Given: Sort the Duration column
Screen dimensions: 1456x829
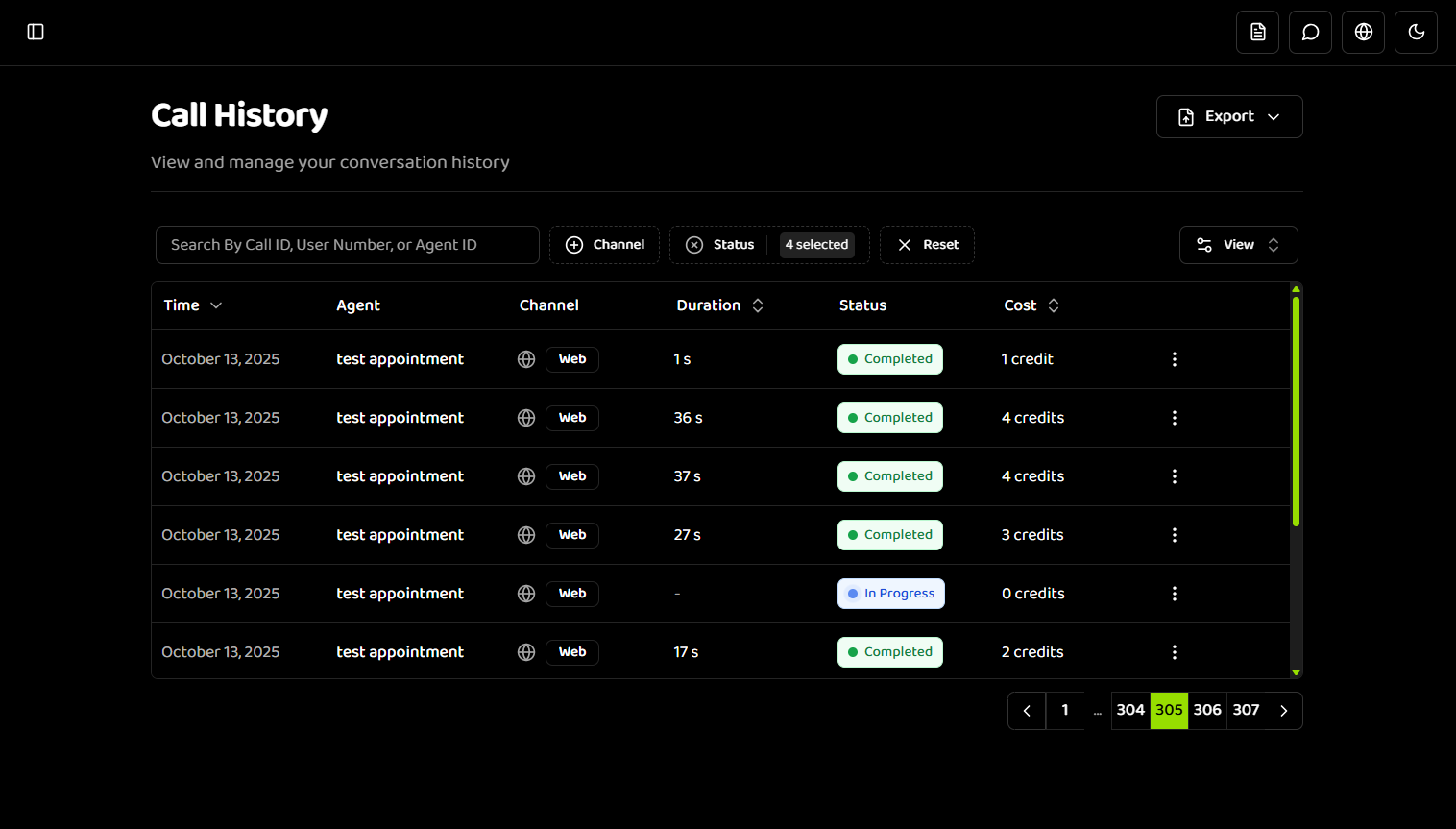Looking at the screenshot, I should coord(758,305).
